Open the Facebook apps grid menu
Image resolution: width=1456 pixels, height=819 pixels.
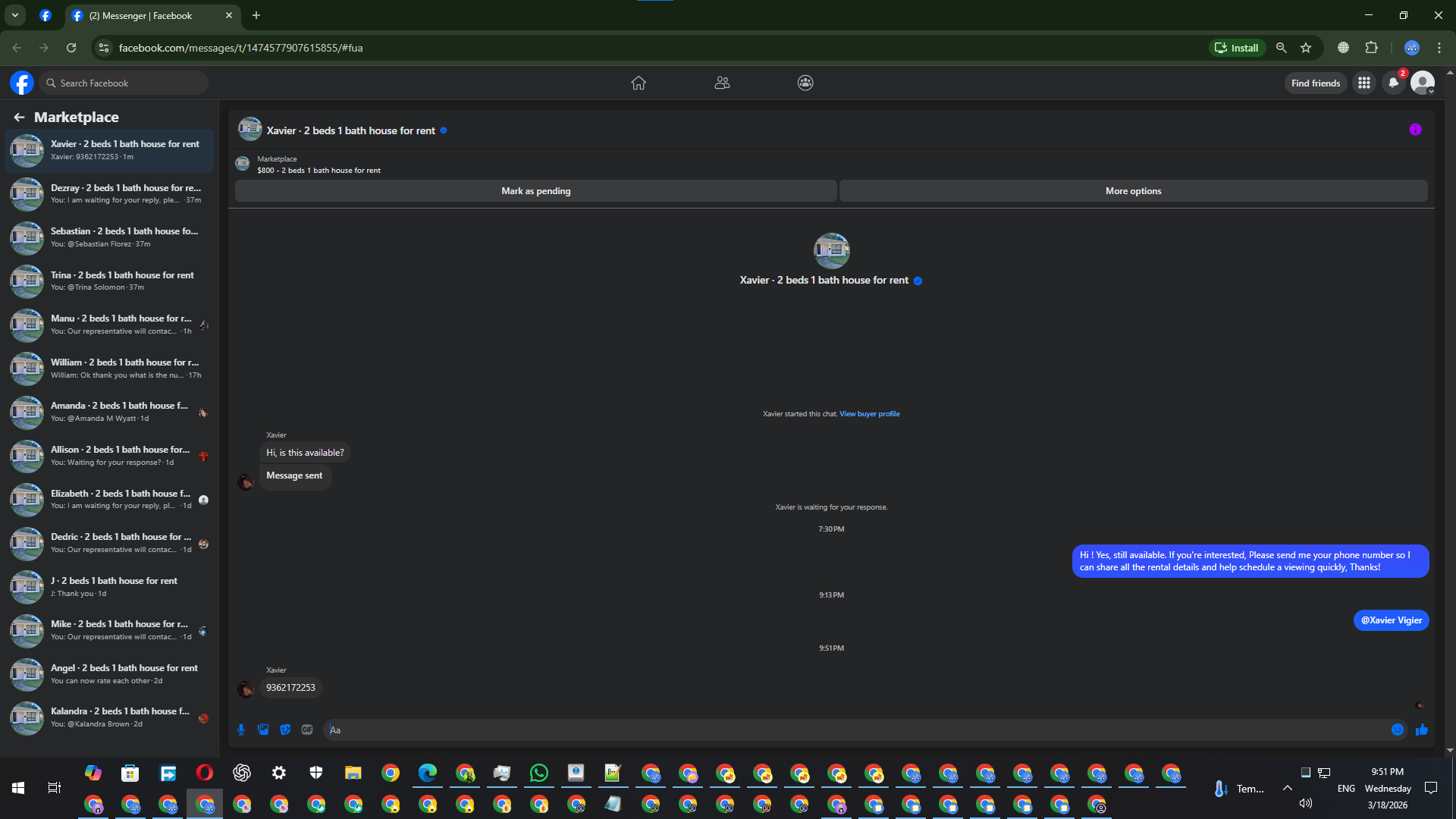tap(1364, 83)
